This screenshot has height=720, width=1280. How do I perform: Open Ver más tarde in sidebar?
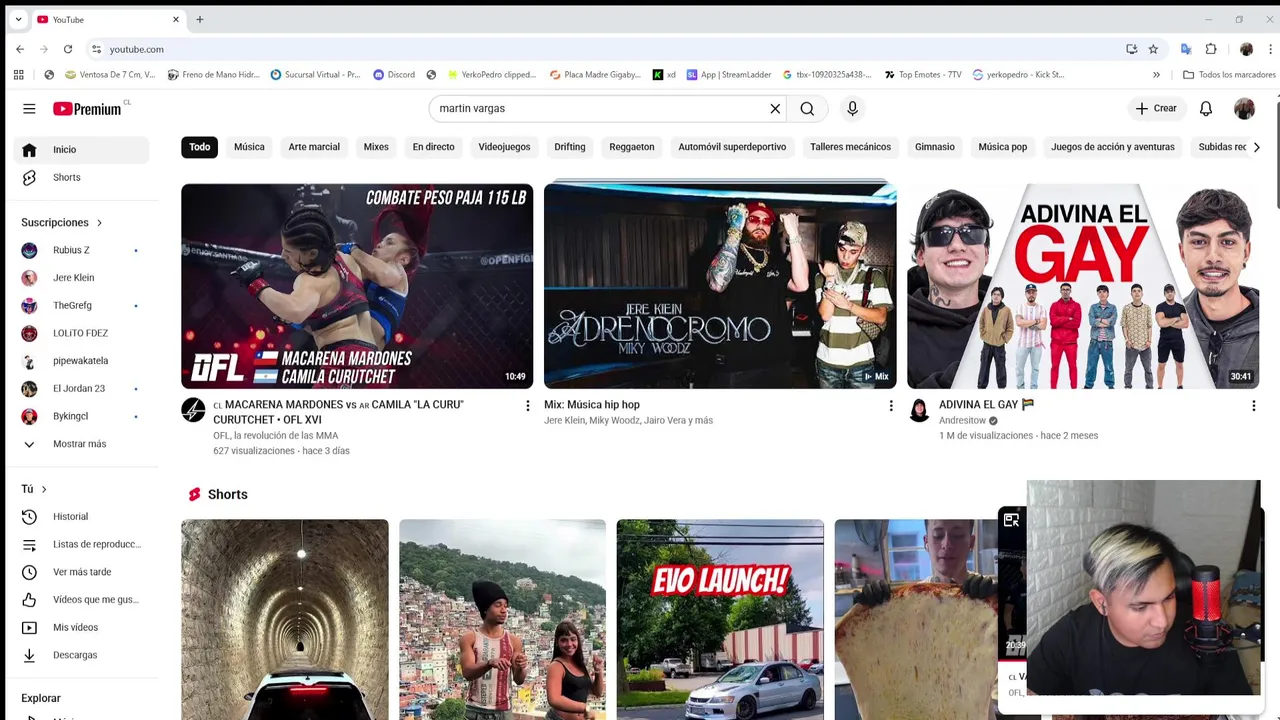(82, 572)
